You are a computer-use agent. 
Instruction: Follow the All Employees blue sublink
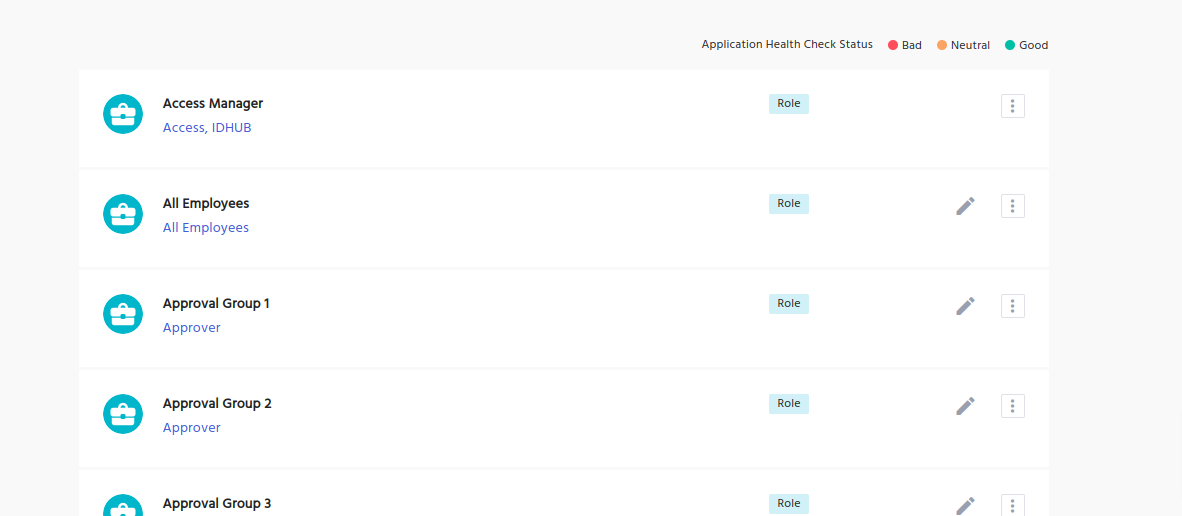point(206,228)
